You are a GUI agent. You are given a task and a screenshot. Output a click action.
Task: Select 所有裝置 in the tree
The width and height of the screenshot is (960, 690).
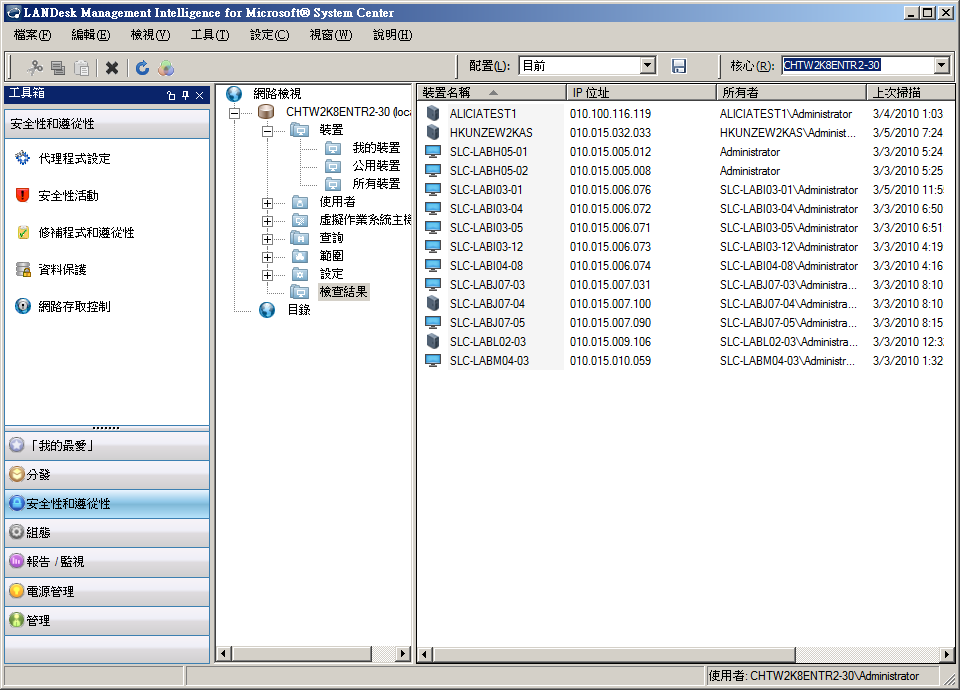click(x=376, y=184)
